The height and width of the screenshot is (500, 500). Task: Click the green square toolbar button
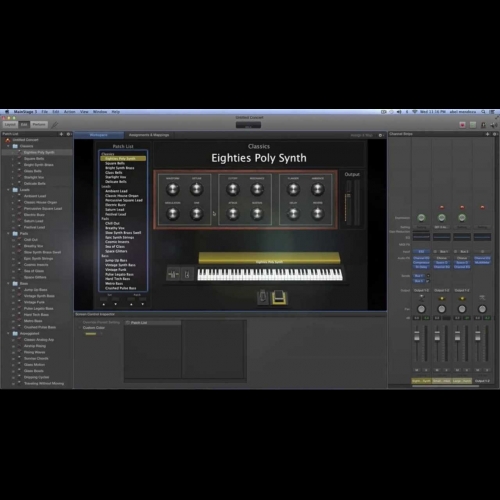point(473,125)
